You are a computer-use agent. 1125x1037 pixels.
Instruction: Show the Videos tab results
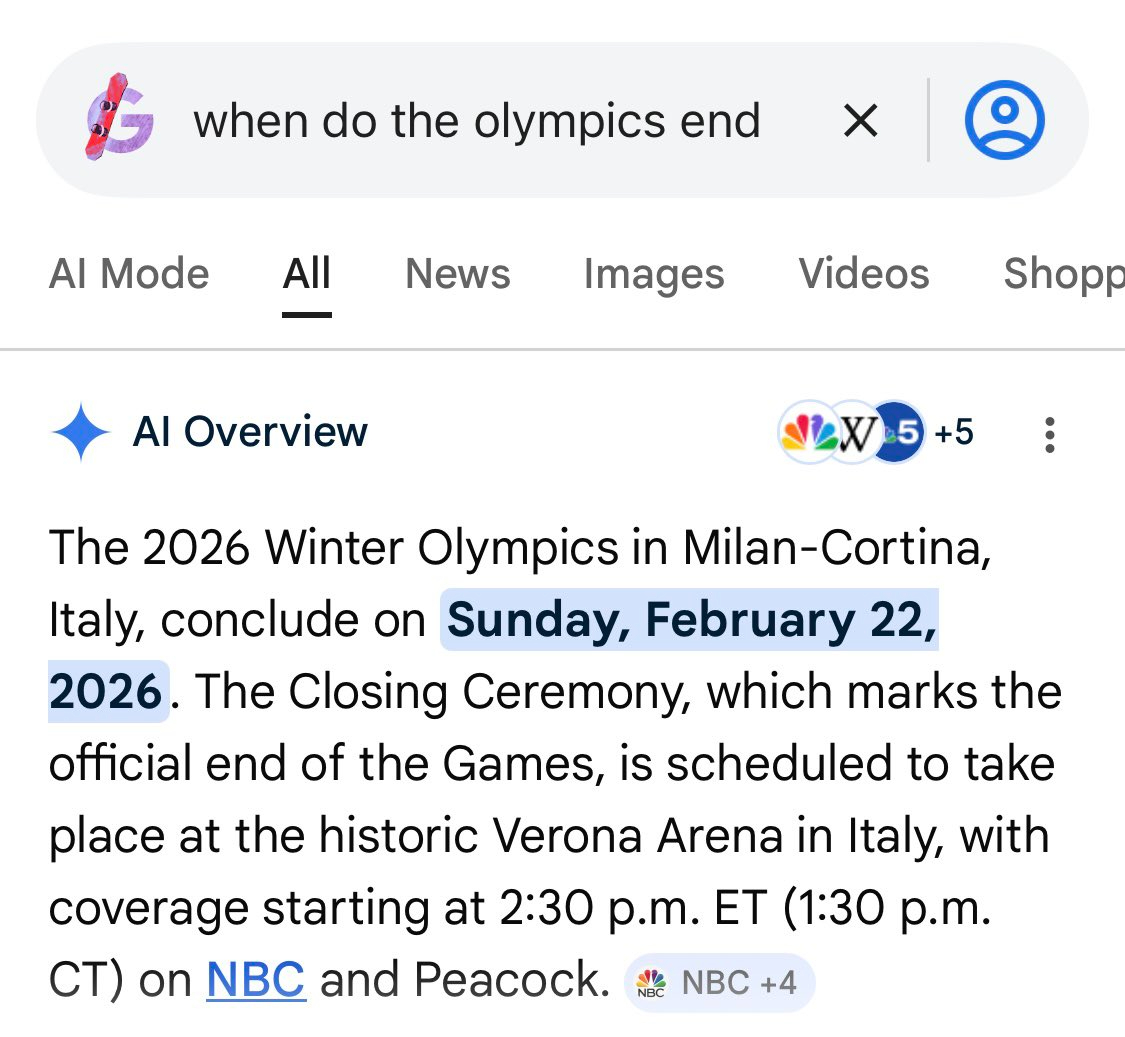point(864,274)
